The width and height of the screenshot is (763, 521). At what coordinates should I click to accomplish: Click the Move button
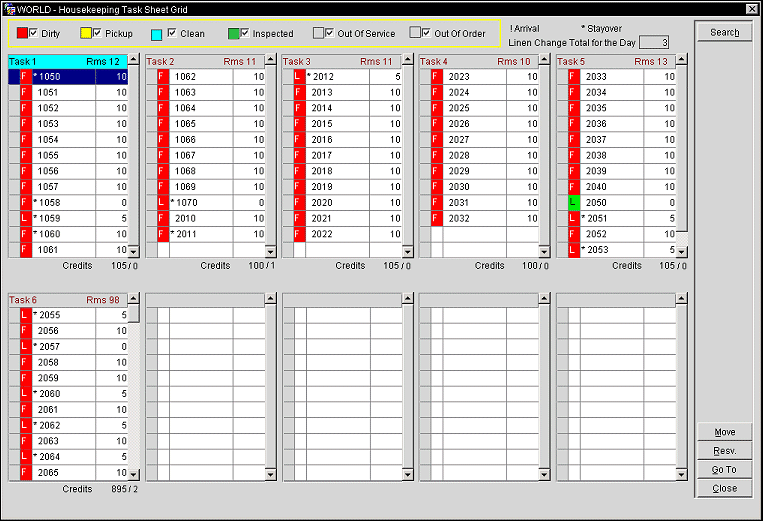point(725,432)
